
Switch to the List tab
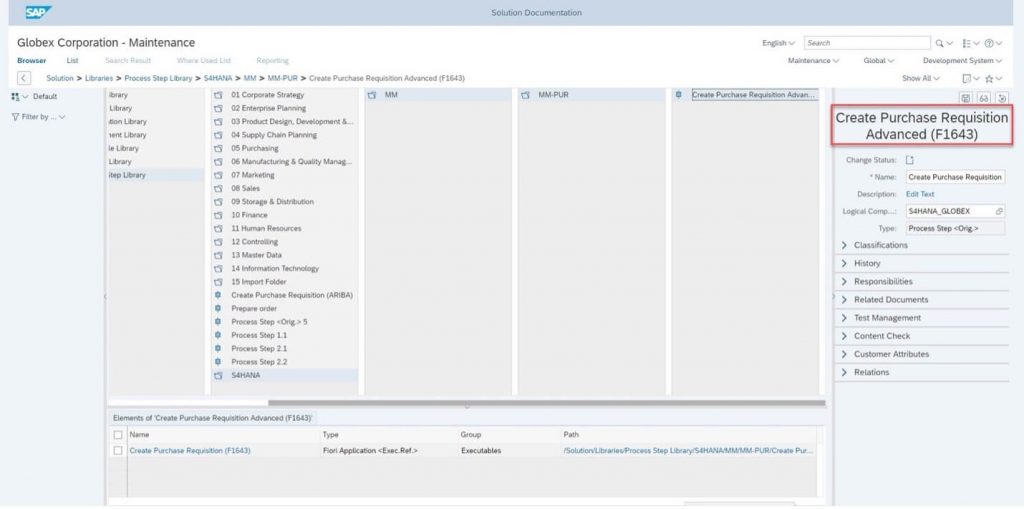[72, 61]
